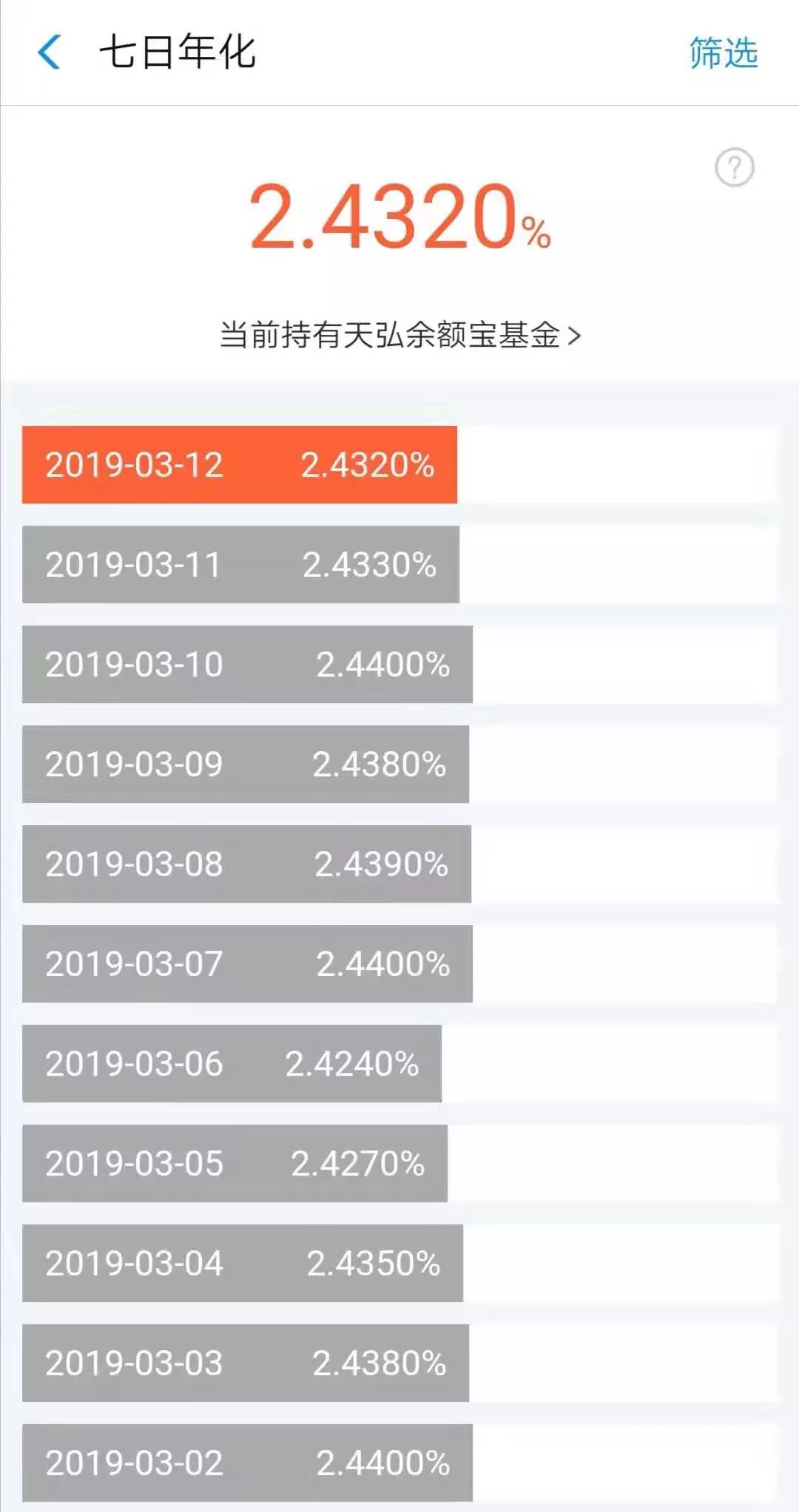
Task: Select the orange 2019-03-12 bar
Action: (x=240, y=465)
